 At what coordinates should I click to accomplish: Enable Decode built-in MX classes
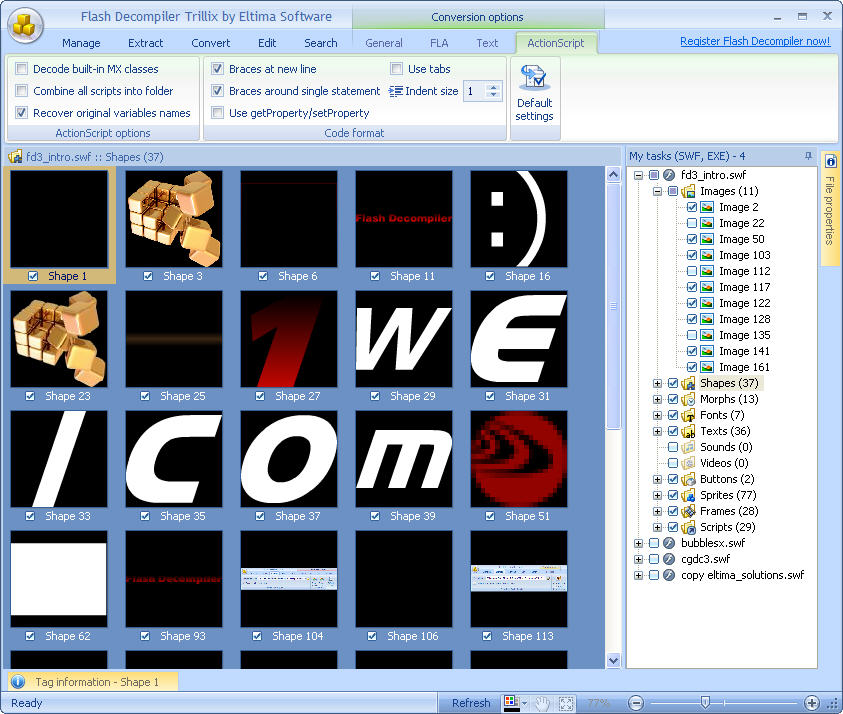coord(22,69)
